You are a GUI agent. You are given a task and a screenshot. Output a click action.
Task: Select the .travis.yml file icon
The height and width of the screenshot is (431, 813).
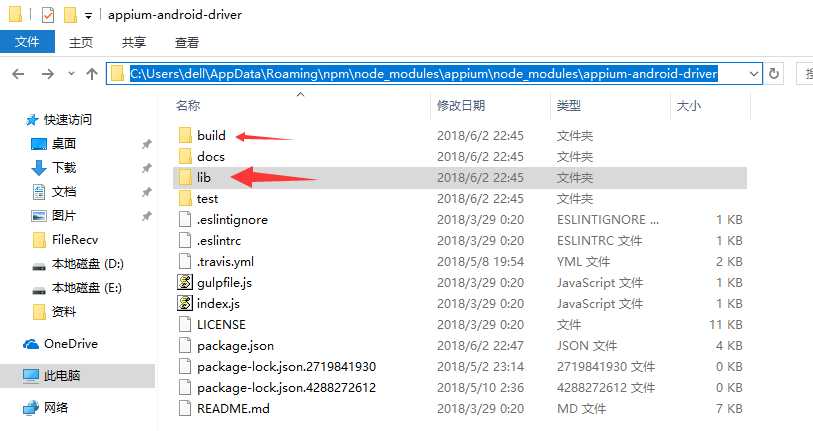click(185, 261)
